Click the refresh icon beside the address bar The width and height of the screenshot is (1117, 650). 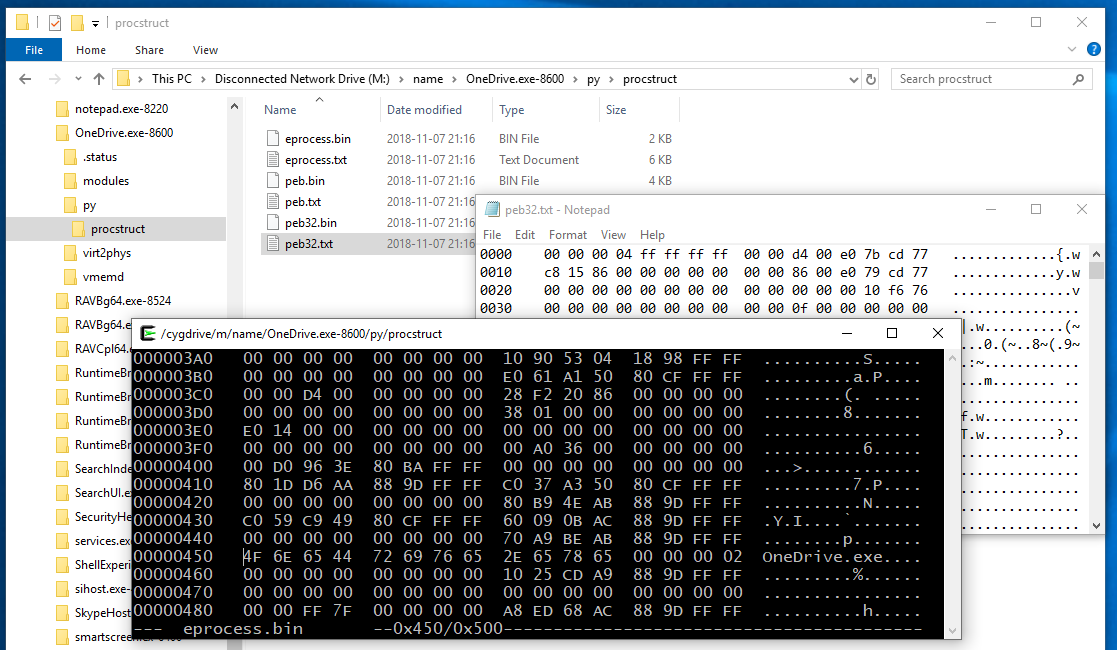coord(869,78)
